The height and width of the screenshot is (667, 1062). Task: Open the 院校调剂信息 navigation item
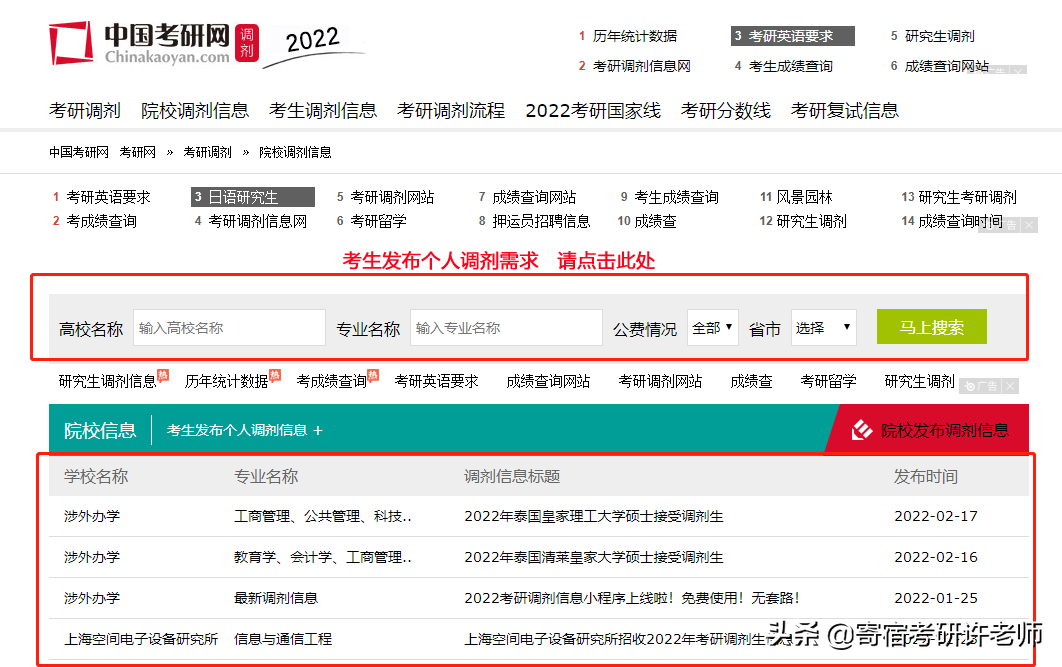pyautogui.click(x=195, y=110)
